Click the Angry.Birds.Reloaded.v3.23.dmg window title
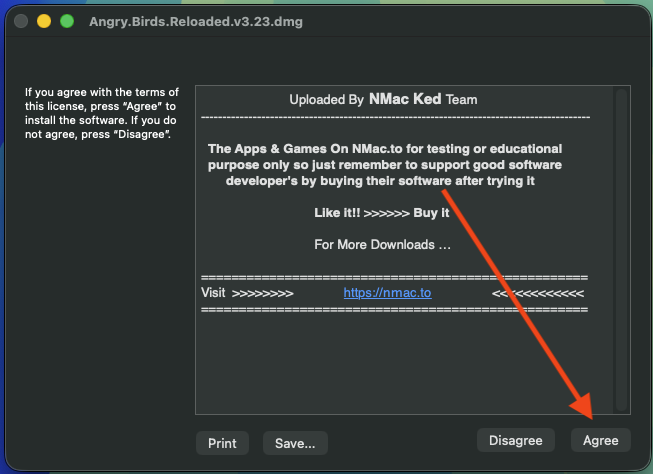 (x=196, y=21)
